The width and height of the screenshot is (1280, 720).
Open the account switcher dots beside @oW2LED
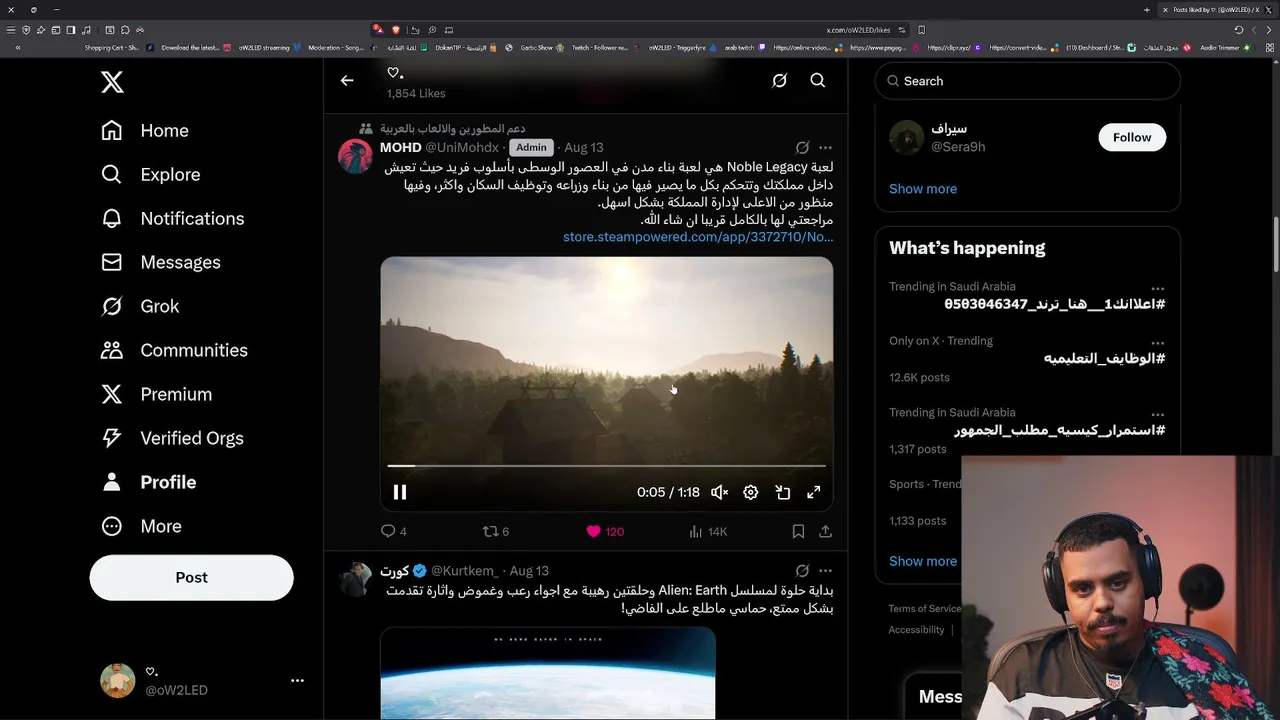pos(297,680)
